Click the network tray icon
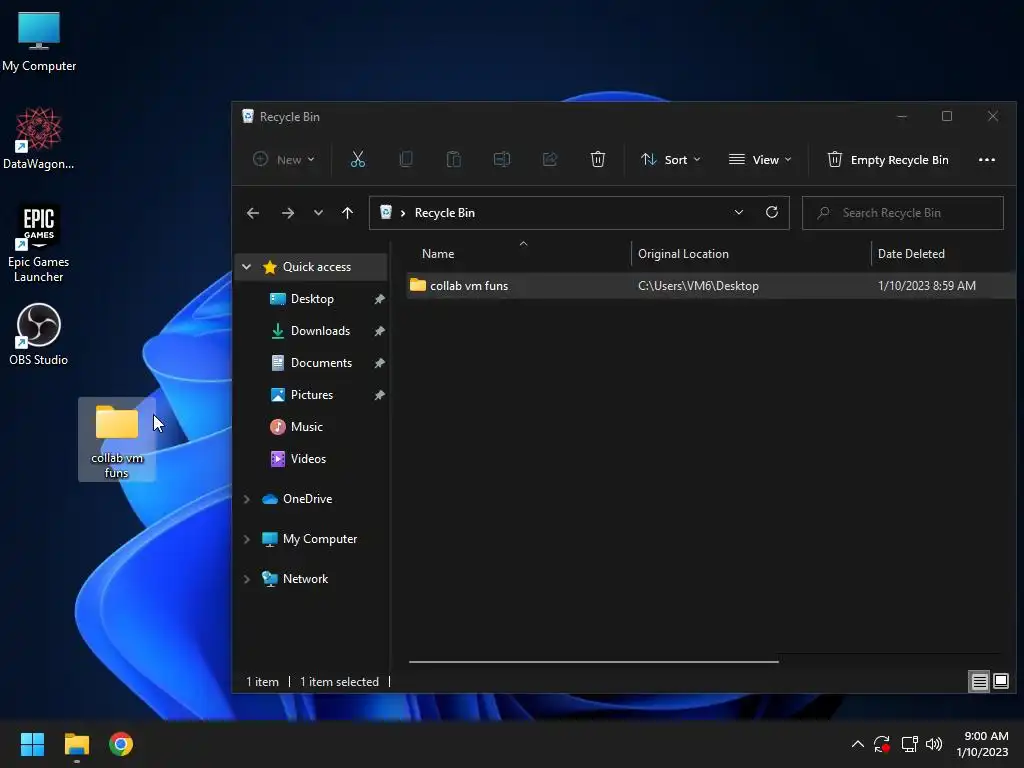 click(x=909, y=744)
